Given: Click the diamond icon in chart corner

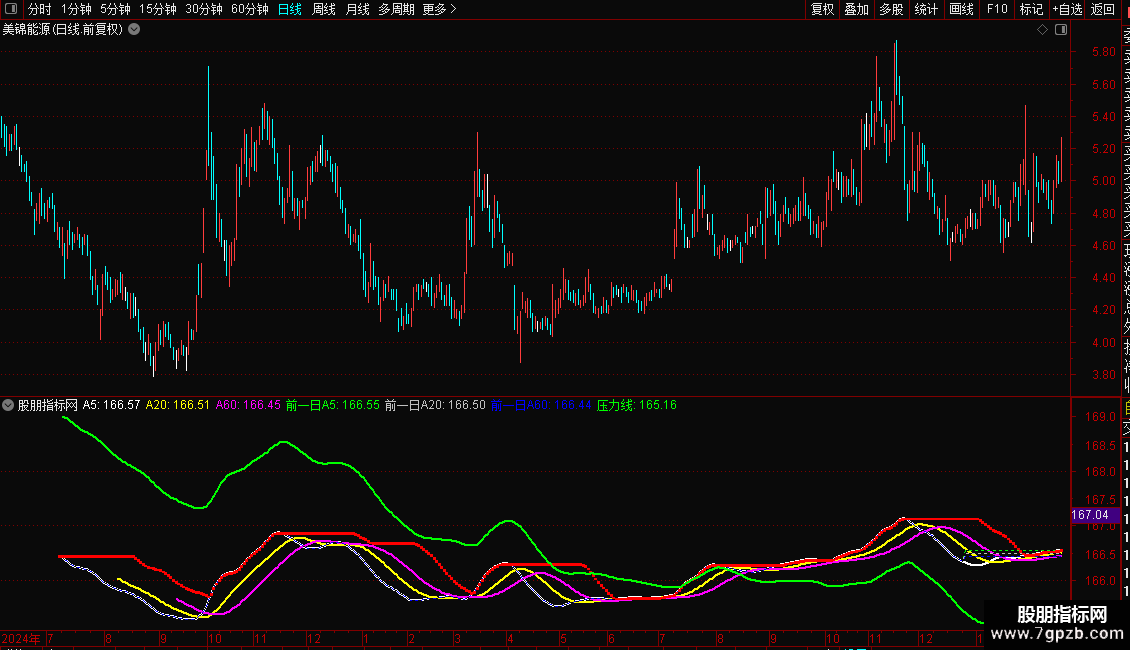Looking at the screenshot, I should click(x=1042, y=30).
